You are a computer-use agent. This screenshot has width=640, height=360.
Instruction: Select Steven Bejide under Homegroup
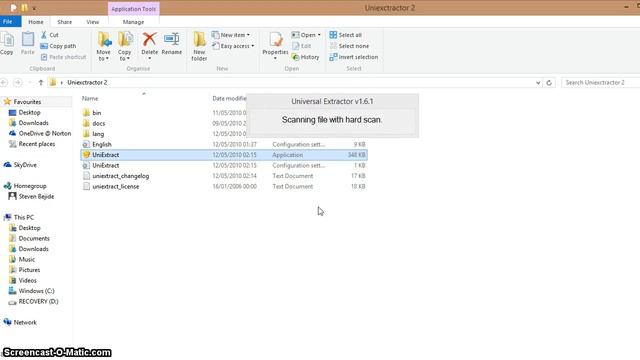pos(36,196)
